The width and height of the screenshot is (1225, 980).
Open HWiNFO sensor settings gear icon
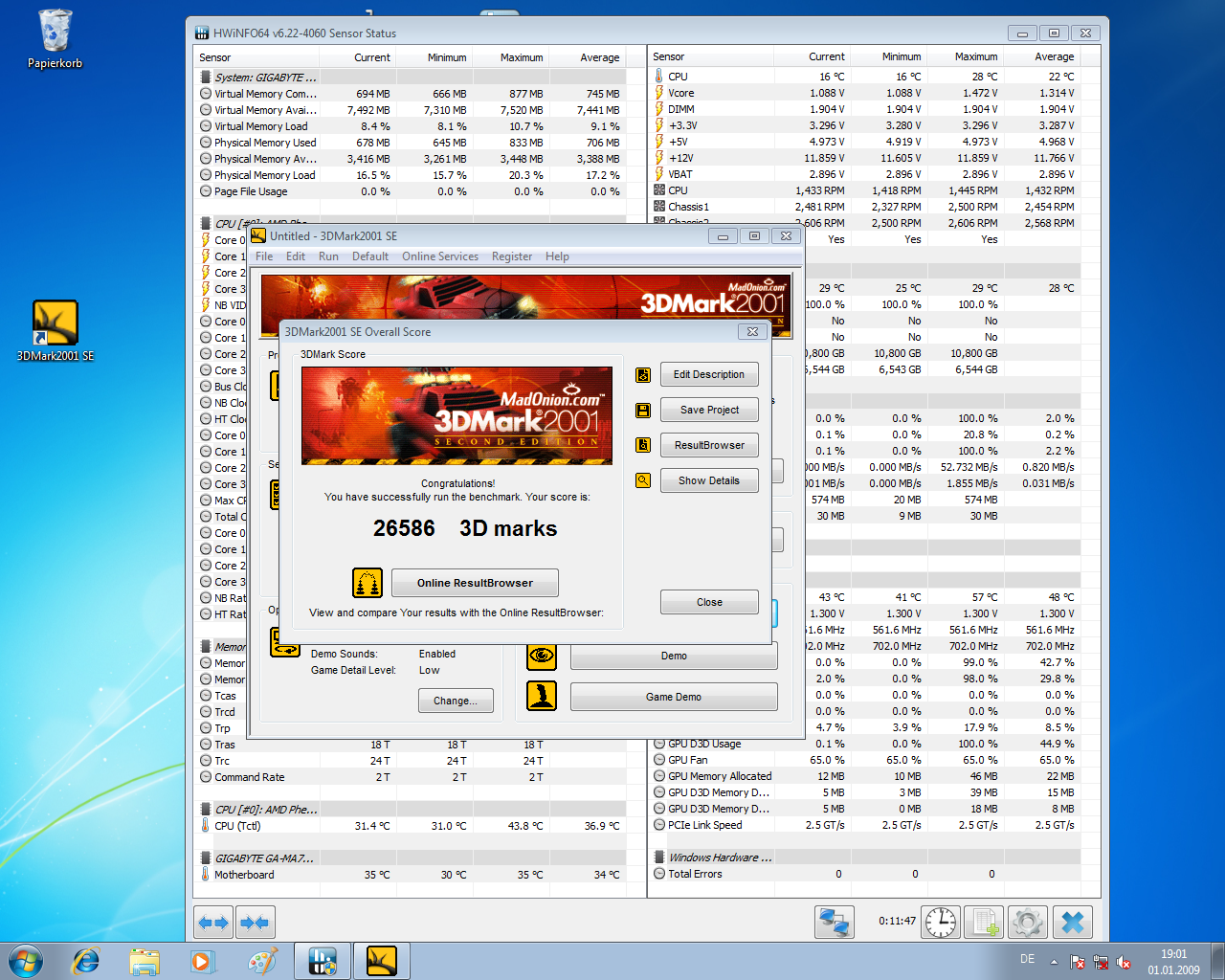click(x=1028, y=923)
